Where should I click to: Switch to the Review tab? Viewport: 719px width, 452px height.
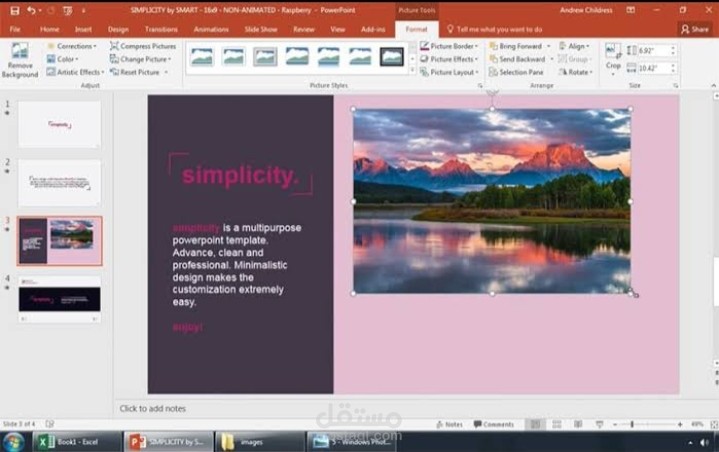[x=304, y=29]
